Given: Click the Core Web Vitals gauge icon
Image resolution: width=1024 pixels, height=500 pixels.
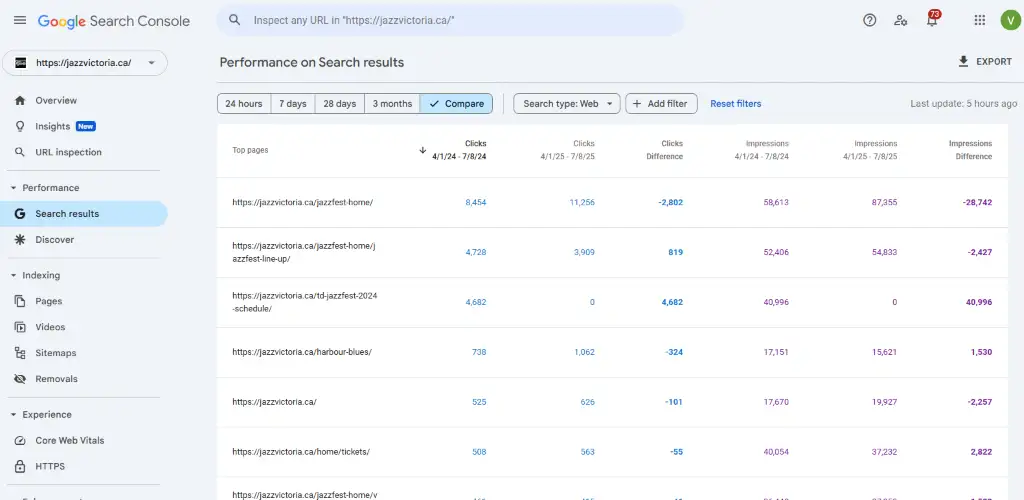Looking at the screenshot, I should pyautogui.click(x=20, y=441).
